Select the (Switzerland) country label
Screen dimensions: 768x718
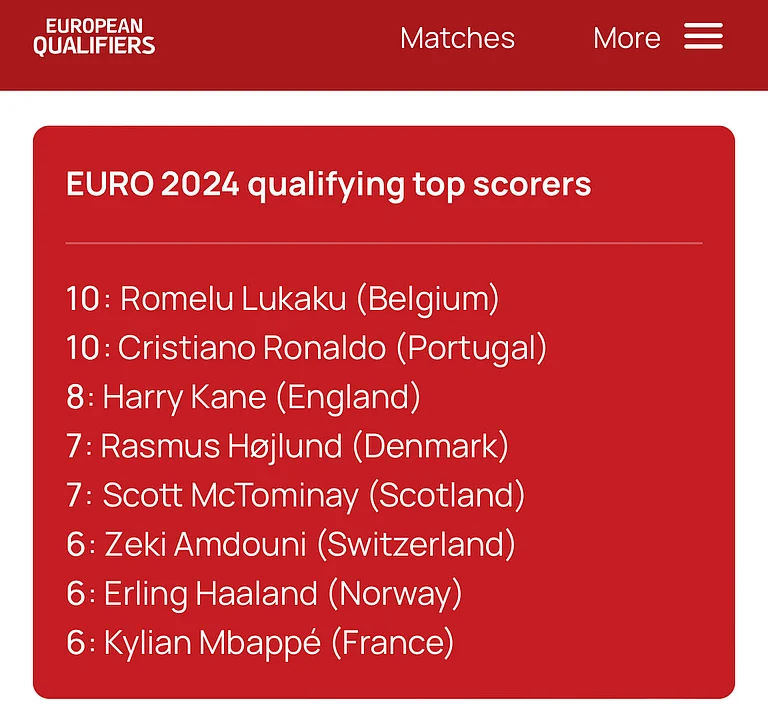coord(416,544)
